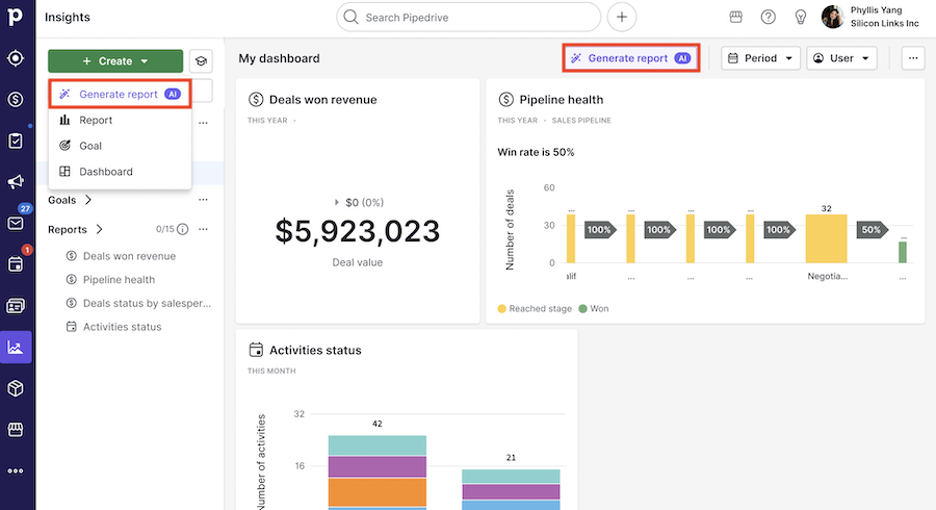Open the Activities status report

pyautogui.click(x=121, y=327)
